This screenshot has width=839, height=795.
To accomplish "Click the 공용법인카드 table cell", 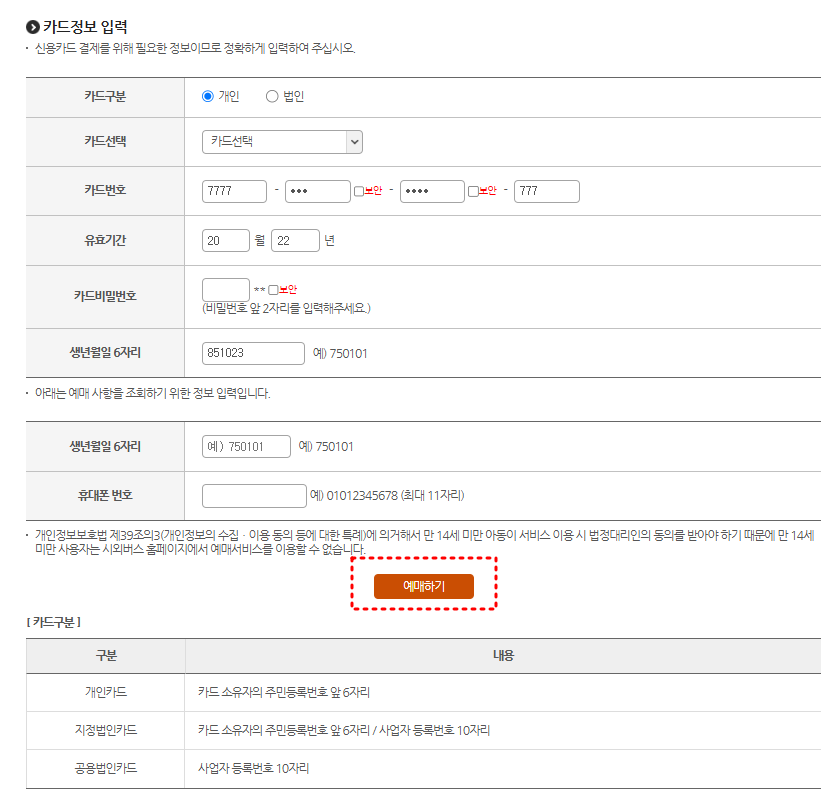I will (x=106, y=768).
